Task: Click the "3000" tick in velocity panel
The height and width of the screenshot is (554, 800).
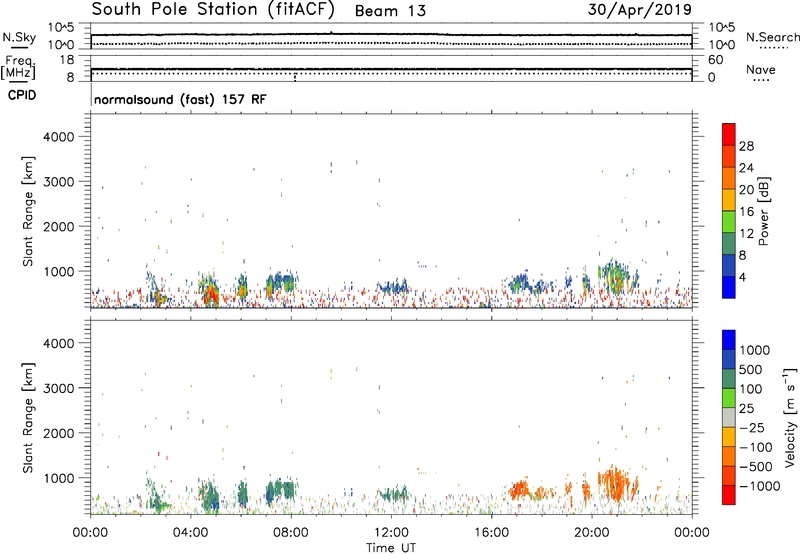Action: 58,388
